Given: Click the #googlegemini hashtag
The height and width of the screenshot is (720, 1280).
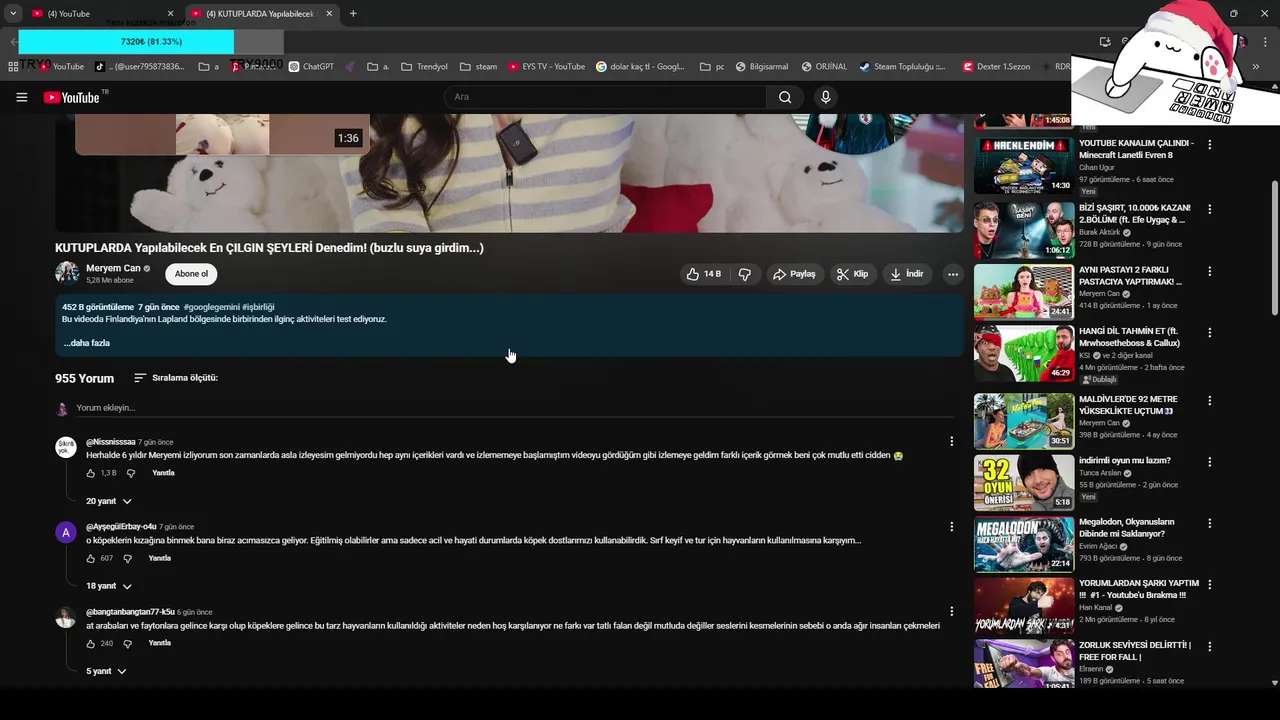Looking at the screenshot, I should click(212, 307).
